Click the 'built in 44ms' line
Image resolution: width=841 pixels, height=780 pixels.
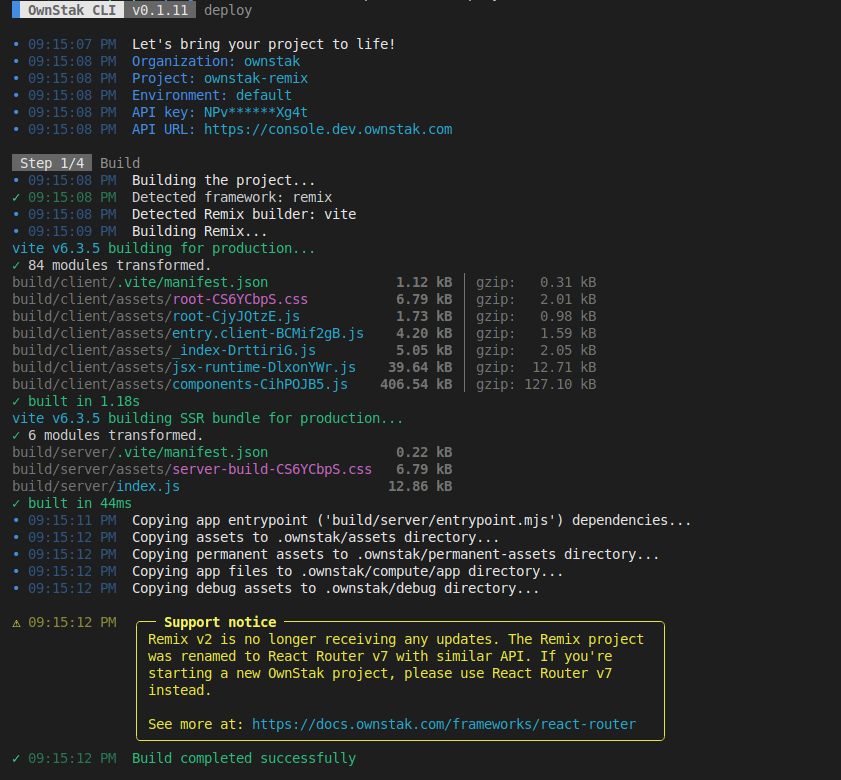tap(79, 503)
